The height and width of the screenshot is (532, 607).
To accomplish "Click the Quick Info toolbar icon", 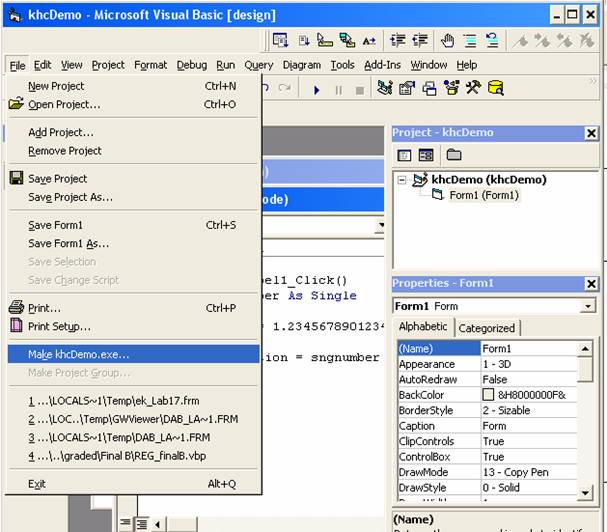I will (x=325, y=40).
